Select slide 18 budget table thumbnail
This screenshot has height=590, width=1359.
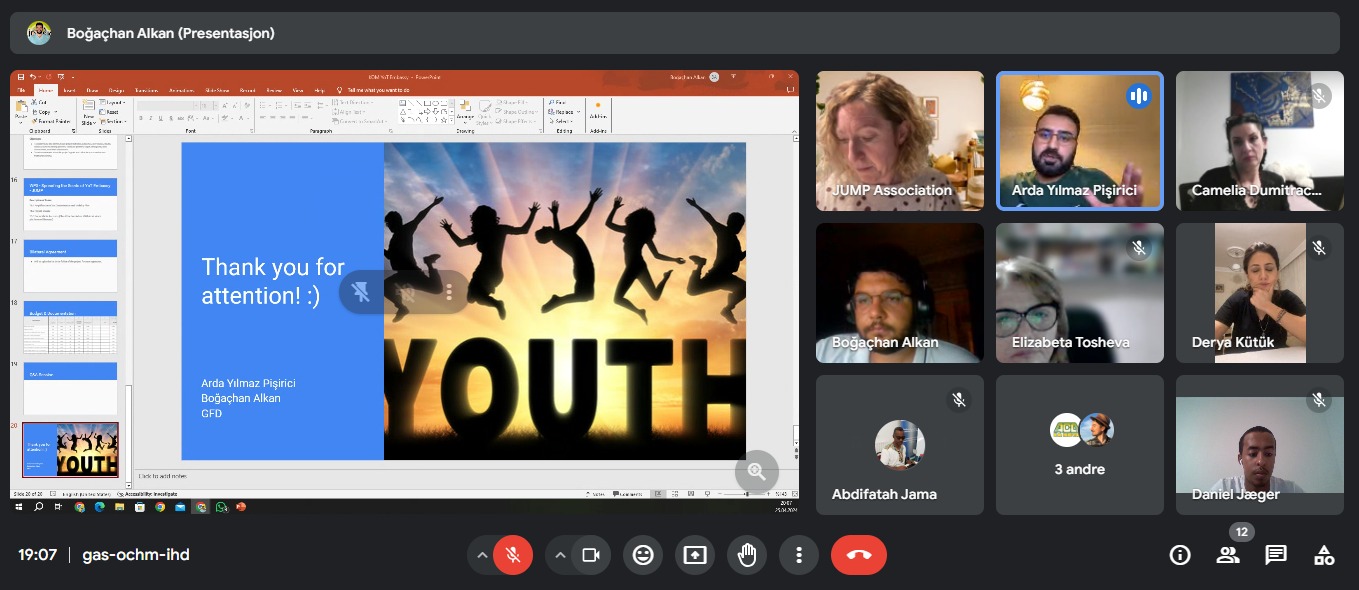[x=70, y=327]
